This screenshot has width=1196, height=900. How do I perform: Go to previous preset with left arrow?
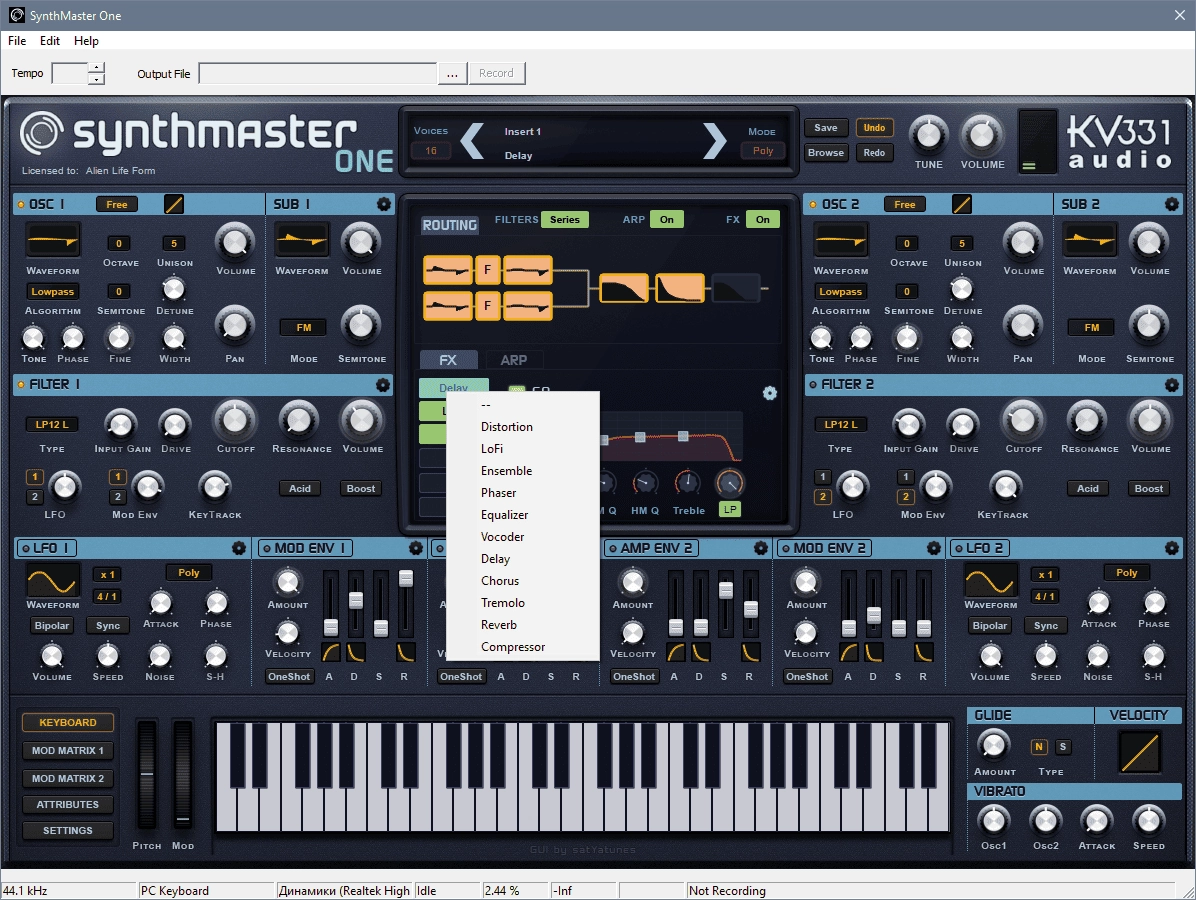(x=472, y=140)
